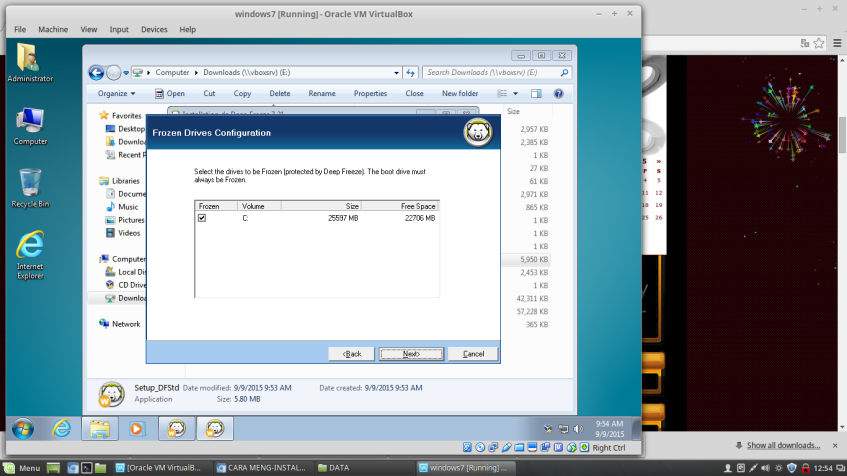Image resolution: width=847 pixels, height=476 pixels.
Task: Click the Explorer back arrow button
Action: point(96,72)
